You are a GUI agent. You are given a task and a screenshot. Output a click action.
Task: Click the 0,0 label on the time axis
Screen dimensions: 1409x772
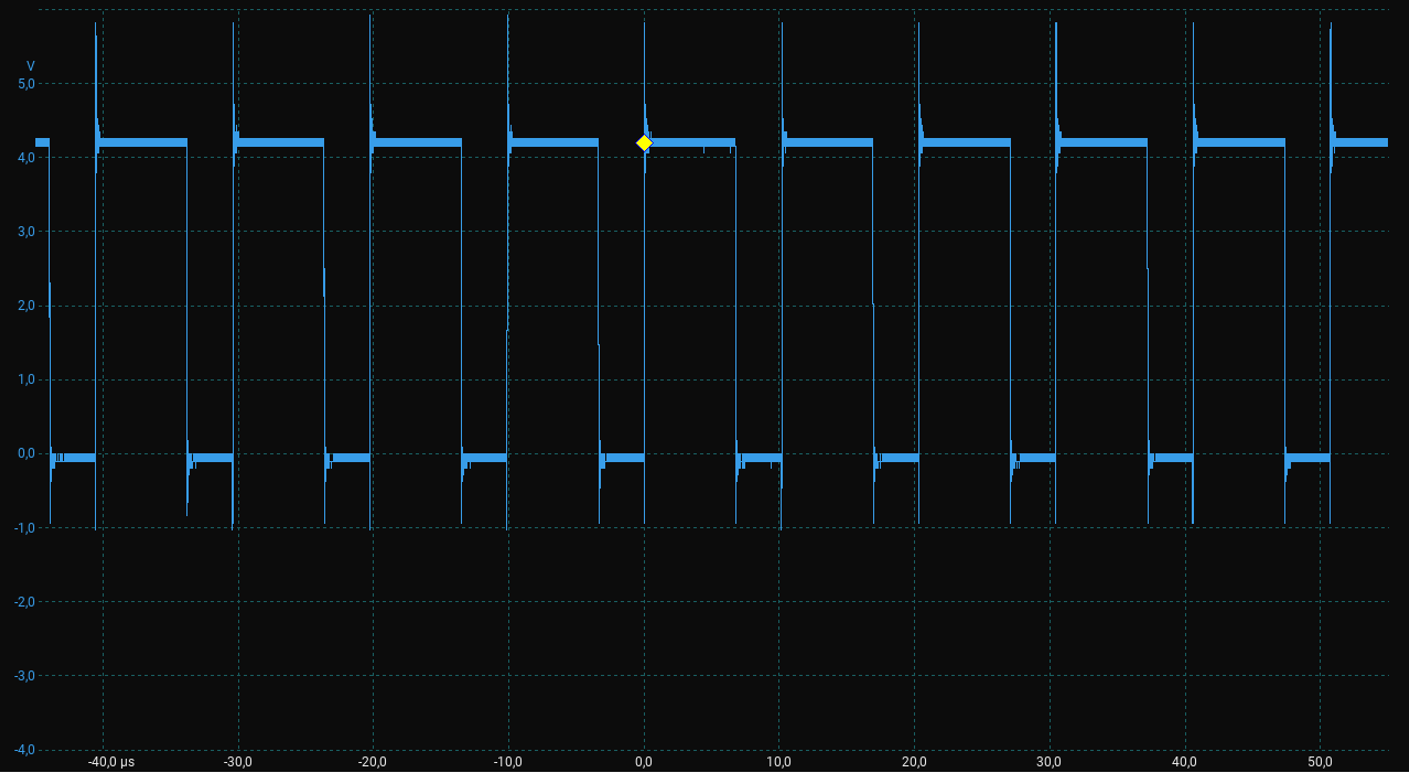point(644,762)
